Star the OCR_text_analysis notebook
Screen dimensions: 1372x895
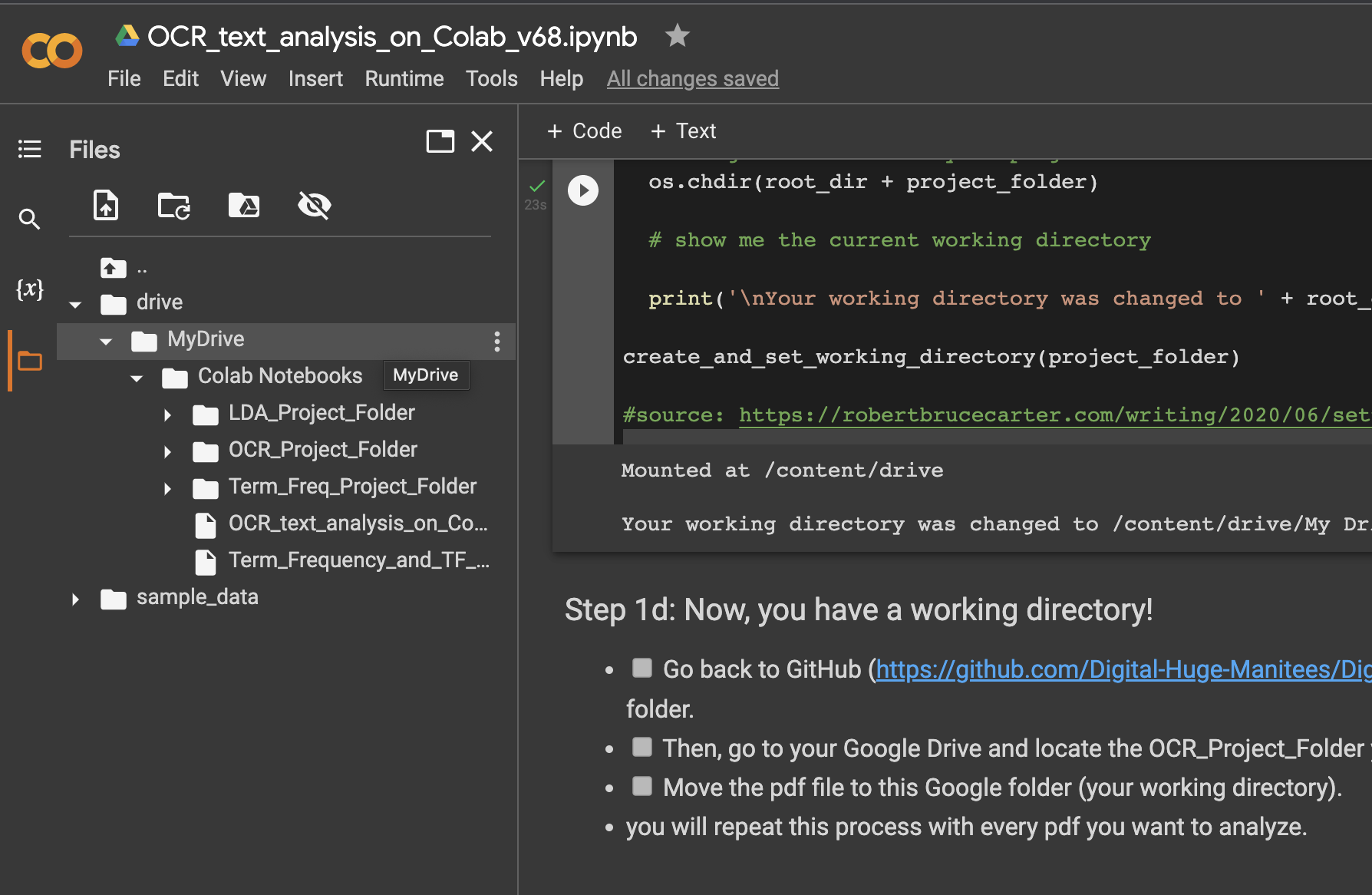[677, 35]
